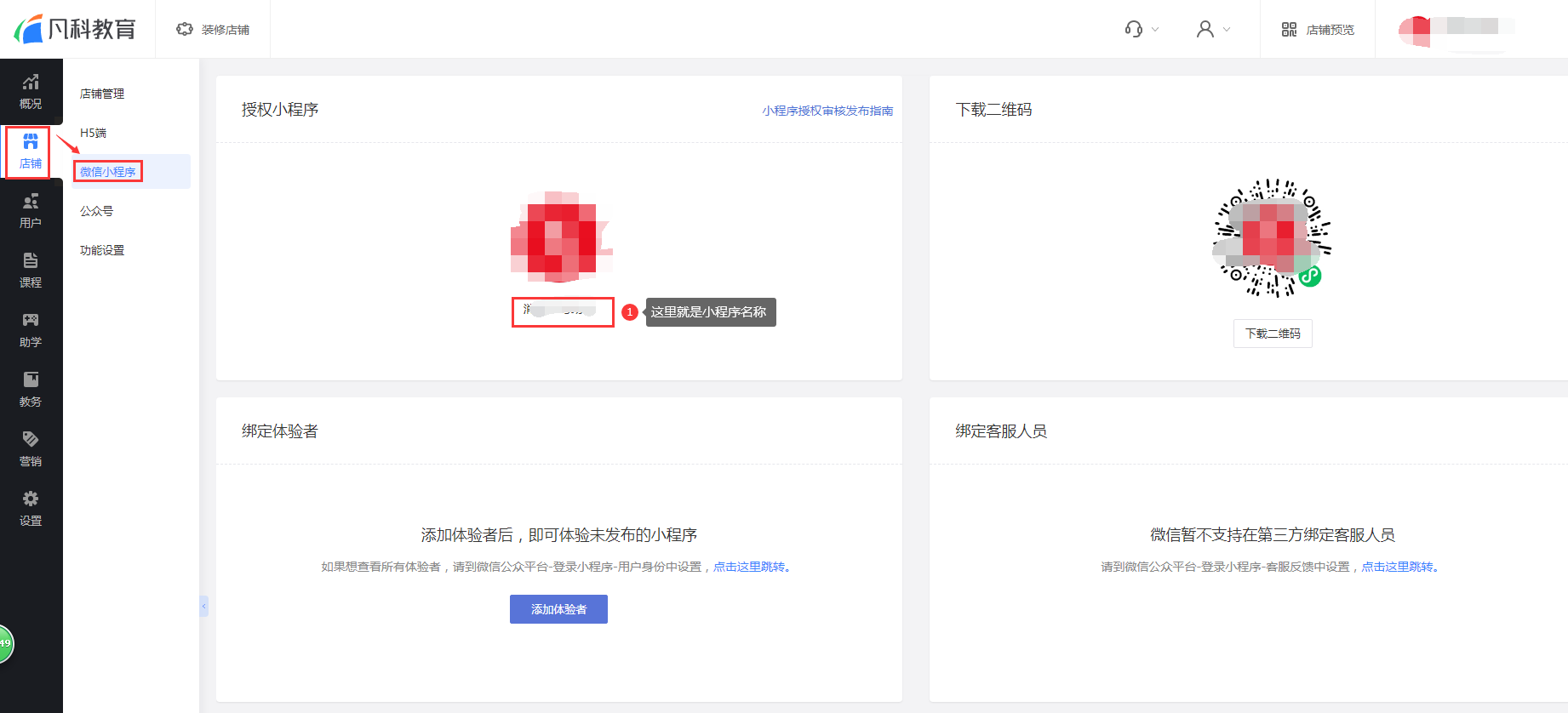Viewport: 1568px width, 713px height.
Task: Expand the customer service headset dropdown
Action: [x=1142, y=30]
